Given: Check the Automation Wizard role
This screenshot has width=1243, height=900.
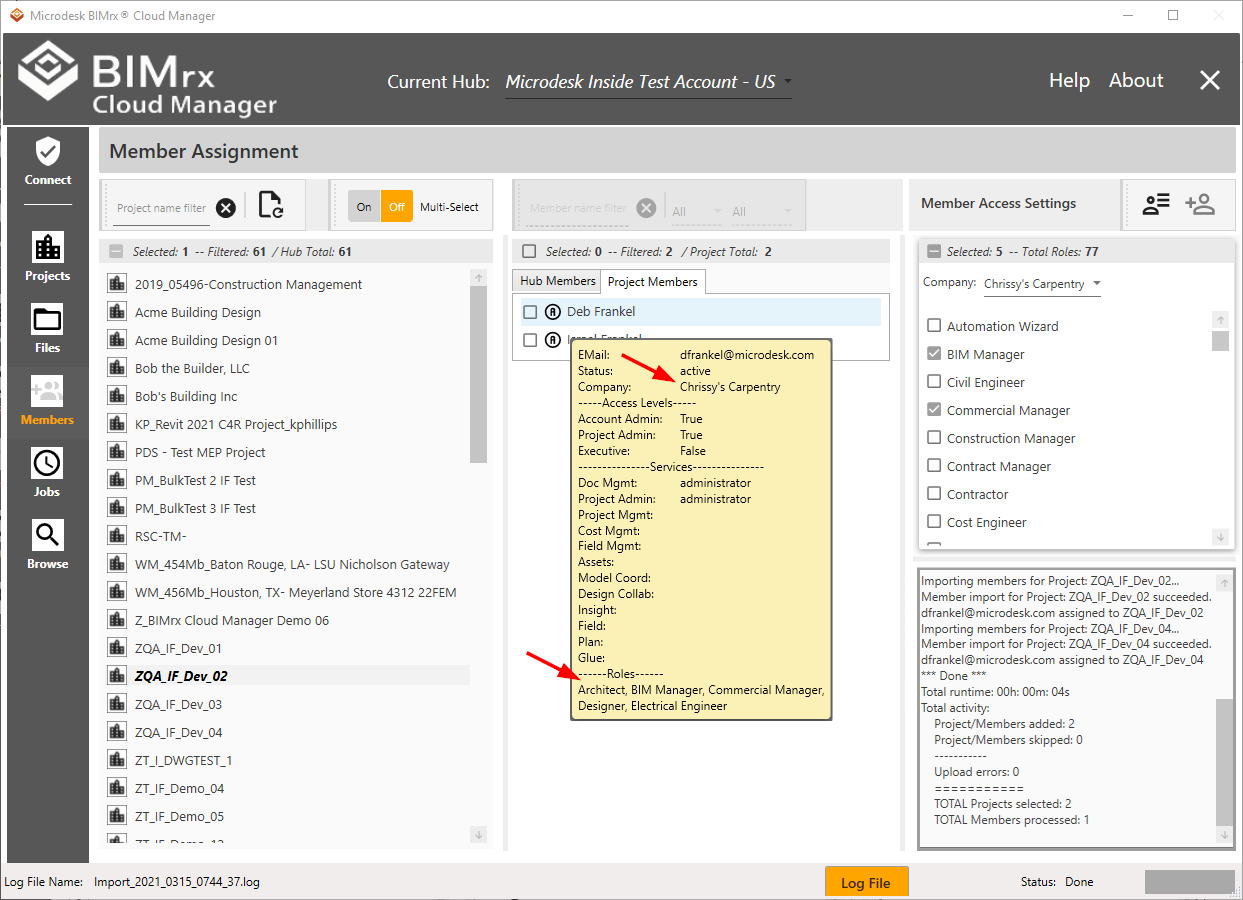Looking at the screenshot, I should (934, 326).
